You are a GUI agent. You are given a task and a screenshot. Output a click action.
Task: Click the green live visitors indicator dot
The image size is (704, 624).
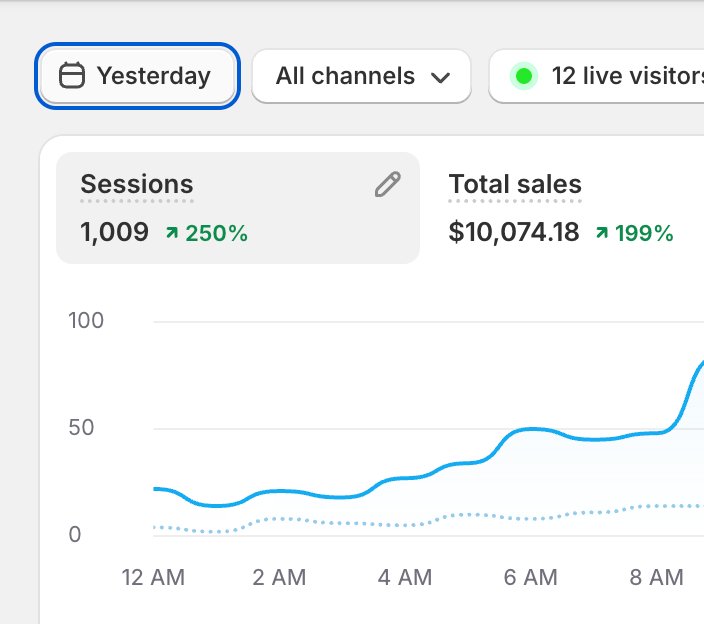click(x=524, y=76)
